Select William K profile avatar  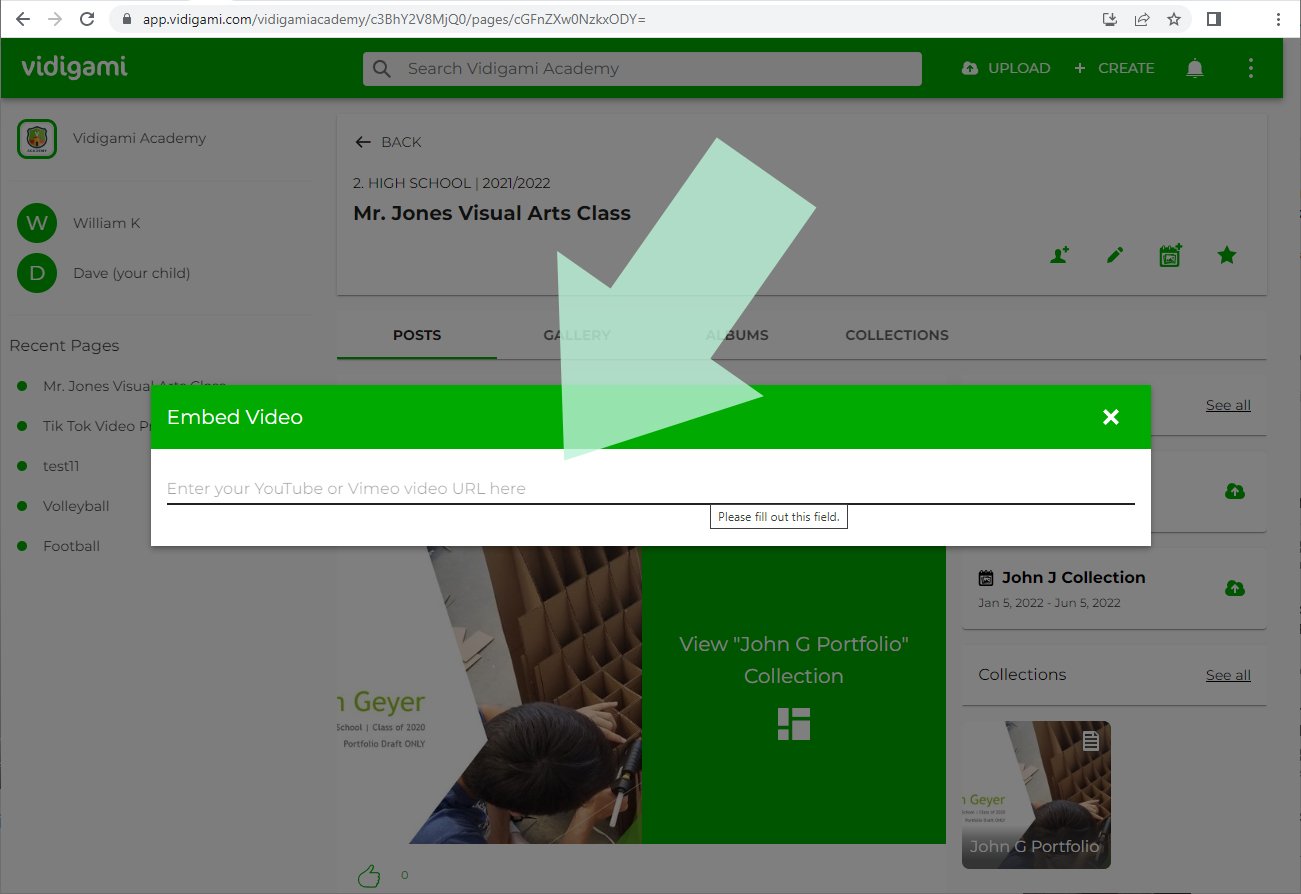36,222
